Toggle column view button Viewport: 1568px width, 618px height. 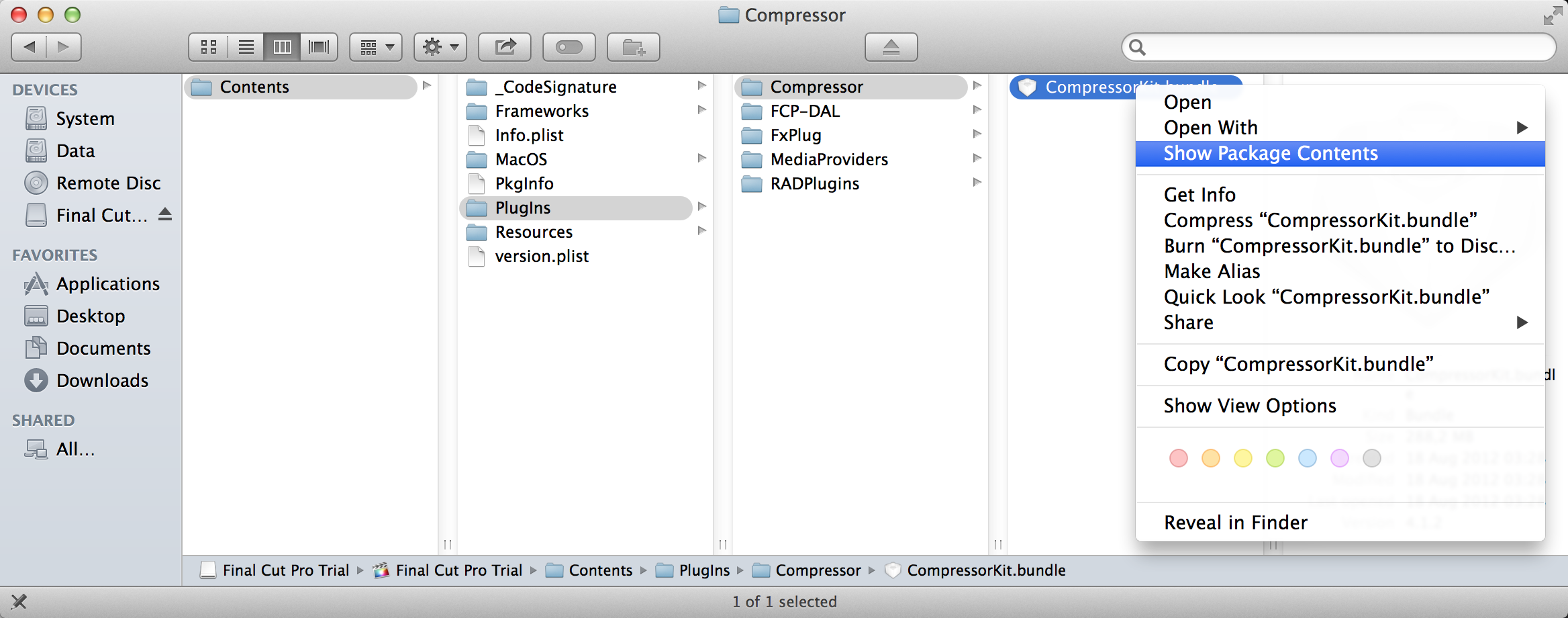point(283,47)
